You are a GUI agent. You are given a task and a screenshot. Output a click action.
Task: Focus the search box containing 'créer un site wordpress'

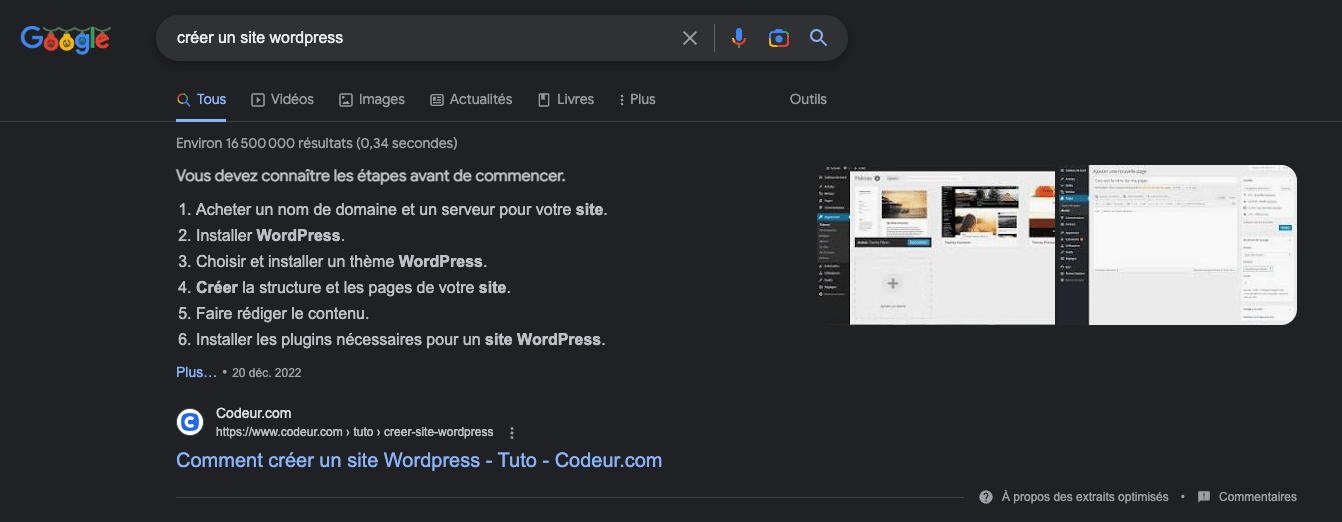(420, 38)
